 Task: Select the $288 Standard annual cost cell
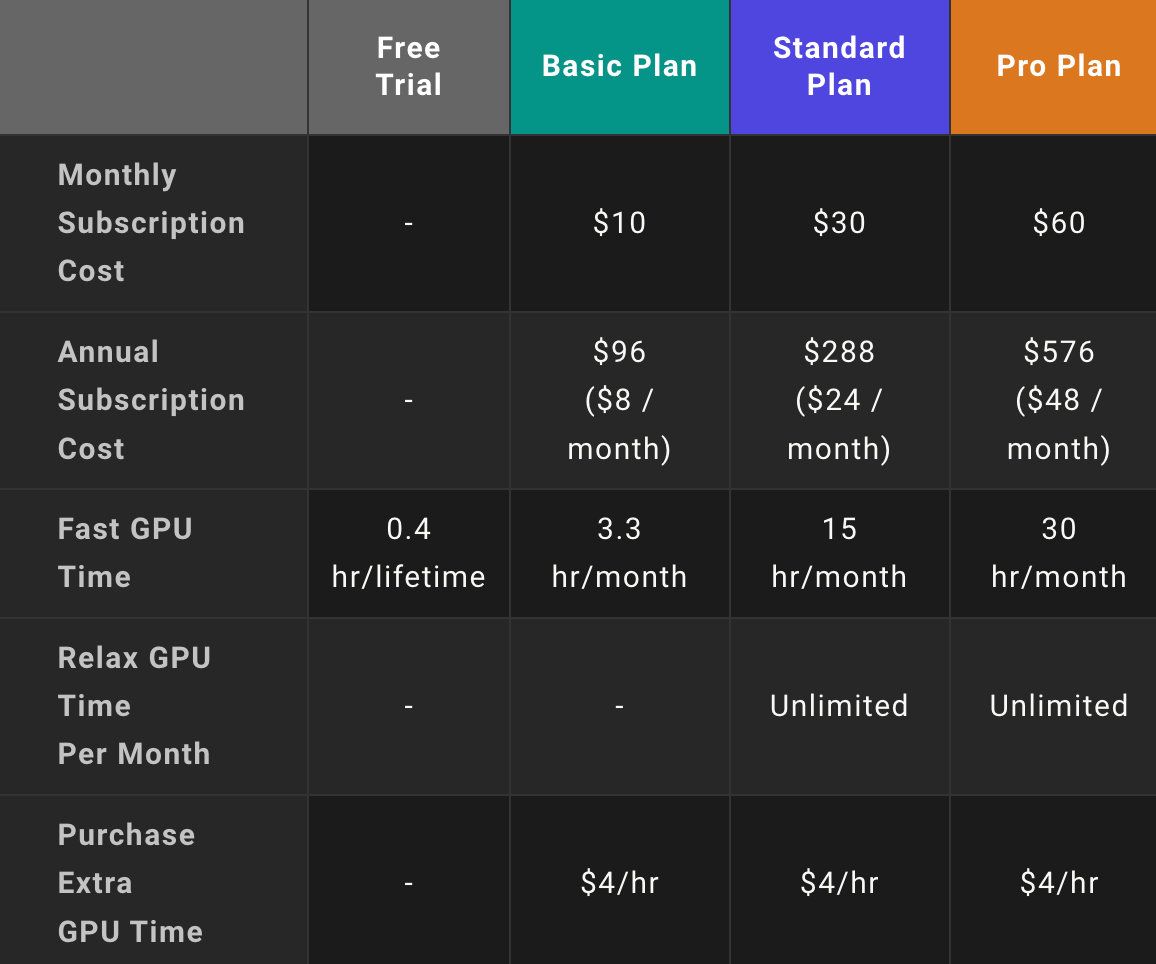839,400
